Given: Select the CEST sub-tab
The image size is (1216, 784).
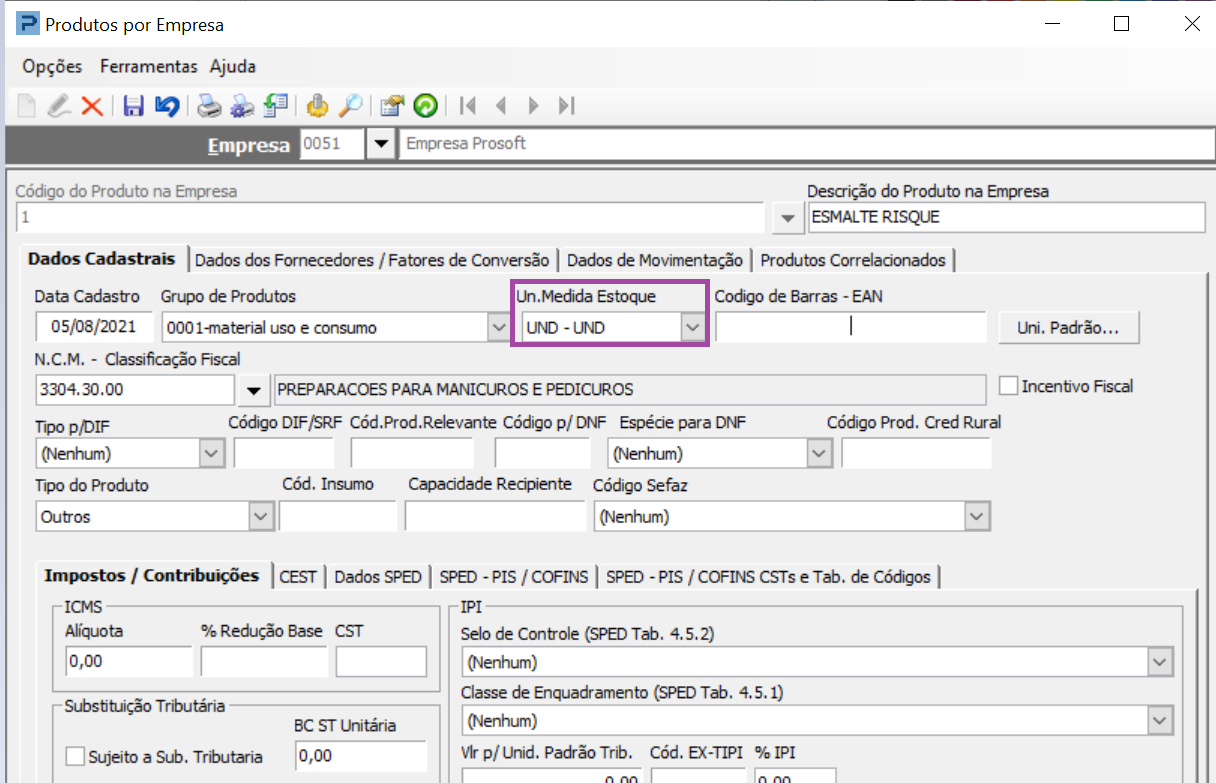Looking at the screenshot, I should click(298, 577).
